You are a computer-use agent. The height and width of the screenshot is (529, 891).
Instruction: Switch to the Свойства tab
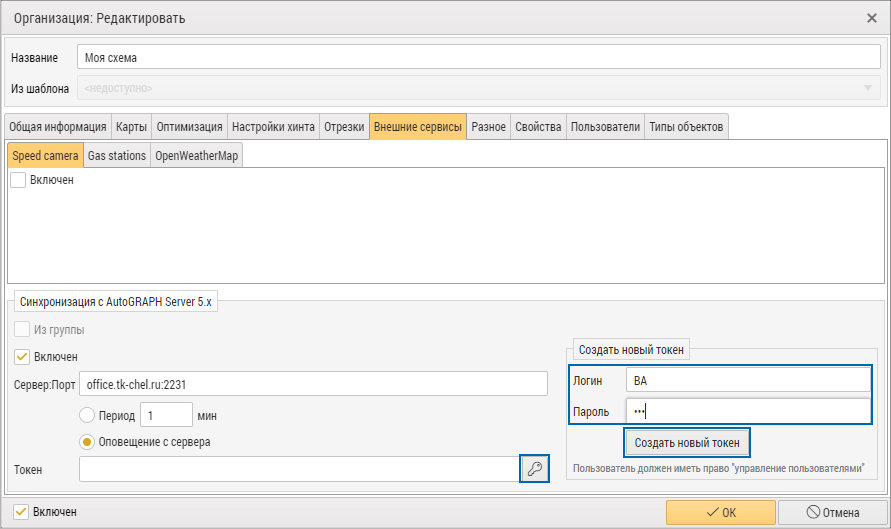coord(538,127)
